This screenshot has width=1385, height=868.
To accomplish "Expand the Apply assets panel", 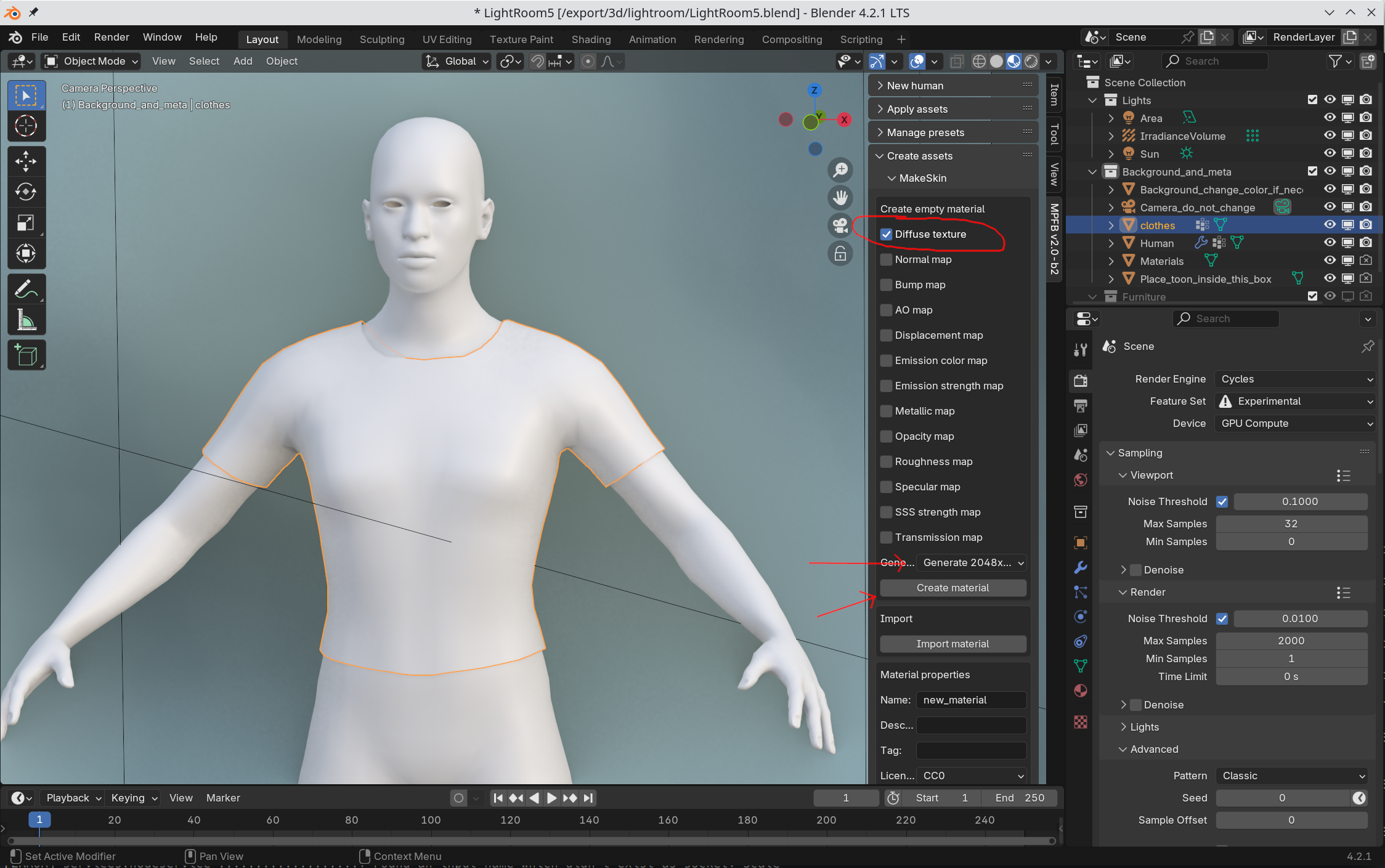I will click(953, 109).
